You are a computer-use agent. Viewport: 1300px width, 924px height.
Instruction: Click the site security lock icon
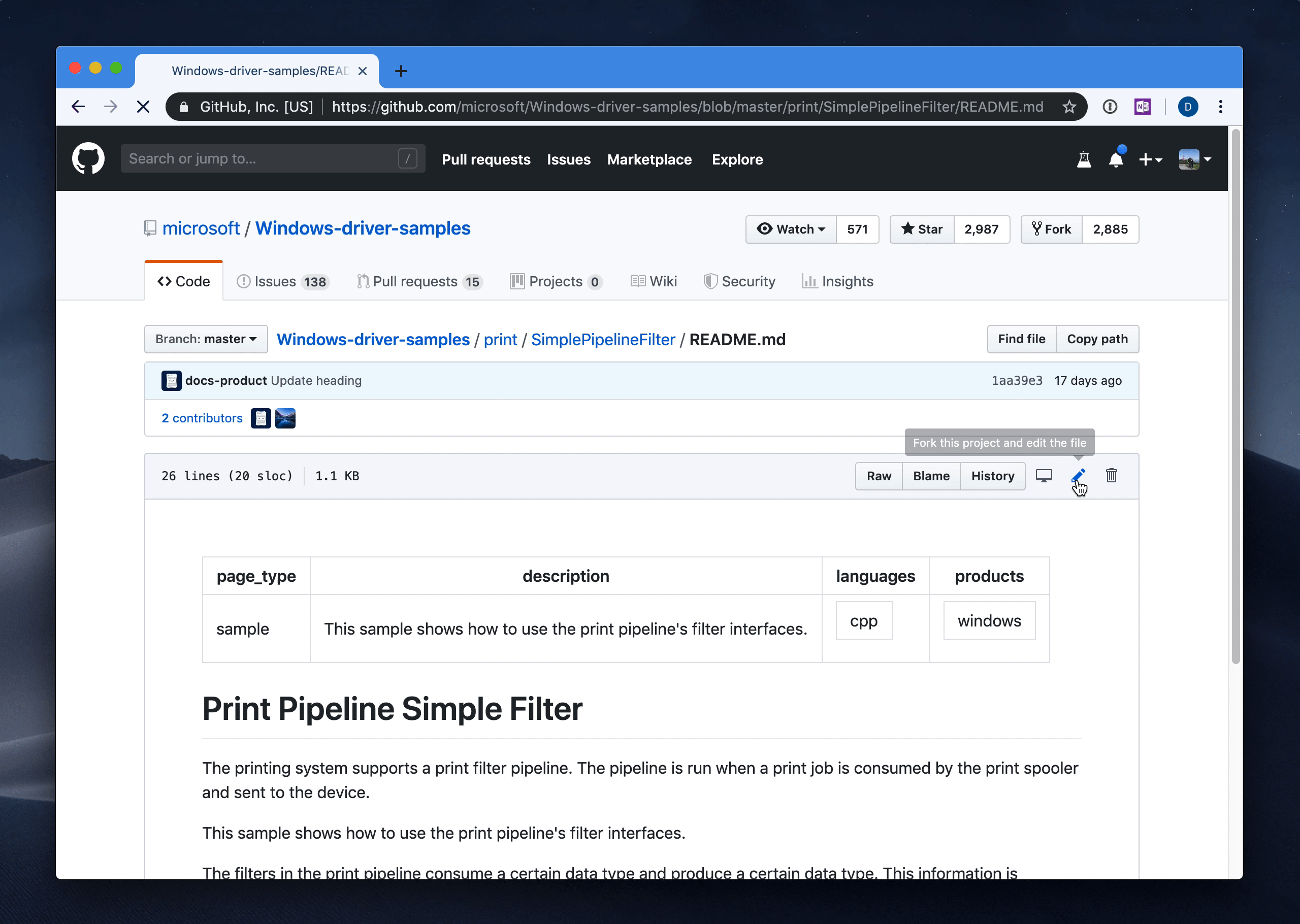183,107
